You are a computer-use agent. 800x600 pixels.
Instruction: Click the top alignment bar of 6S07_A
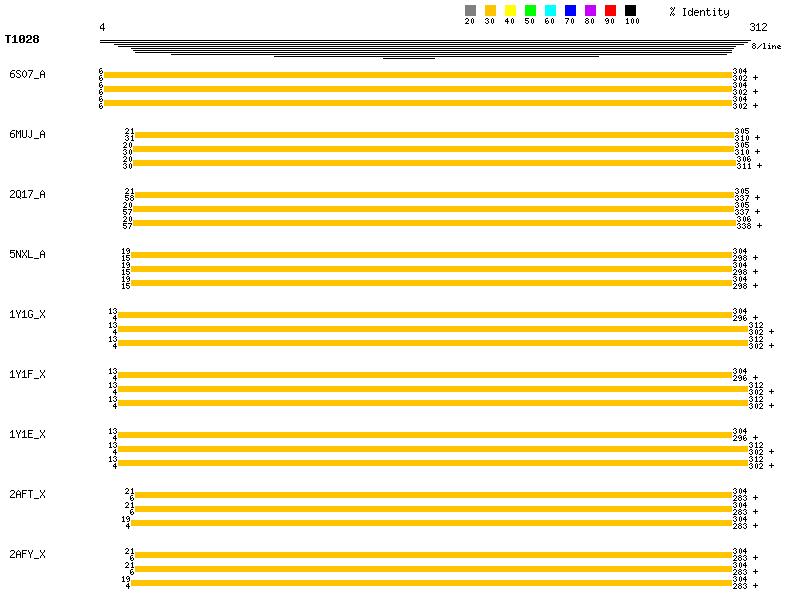coord(418,75)
